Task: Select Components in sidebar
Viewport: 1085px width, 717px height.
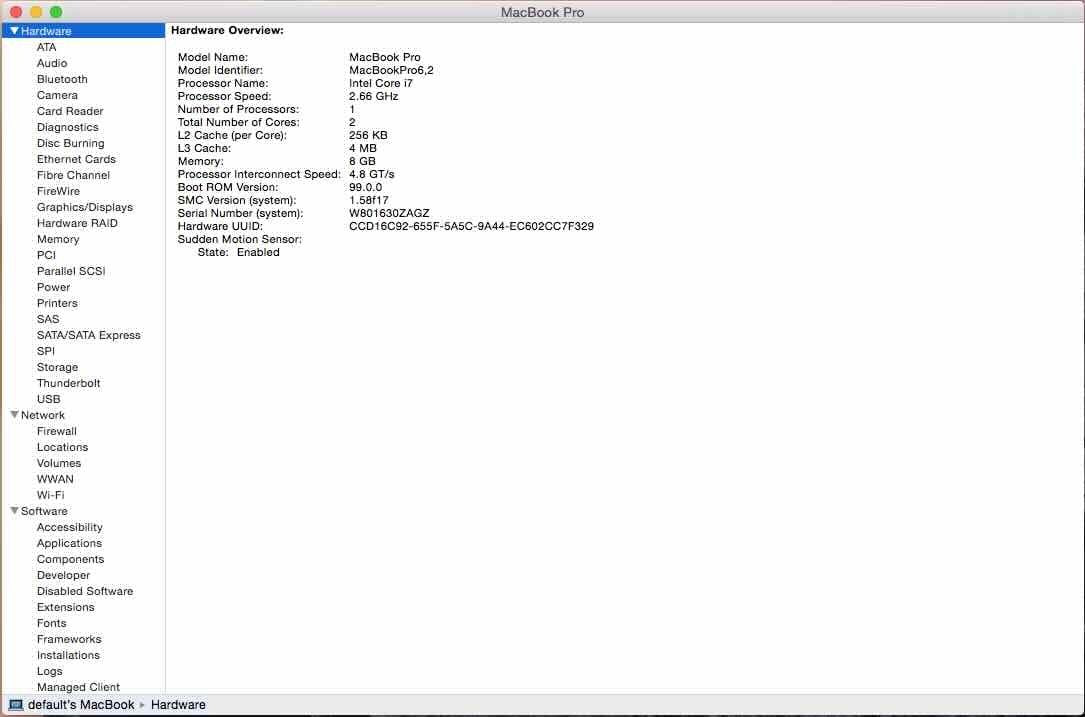Action: 71,559
